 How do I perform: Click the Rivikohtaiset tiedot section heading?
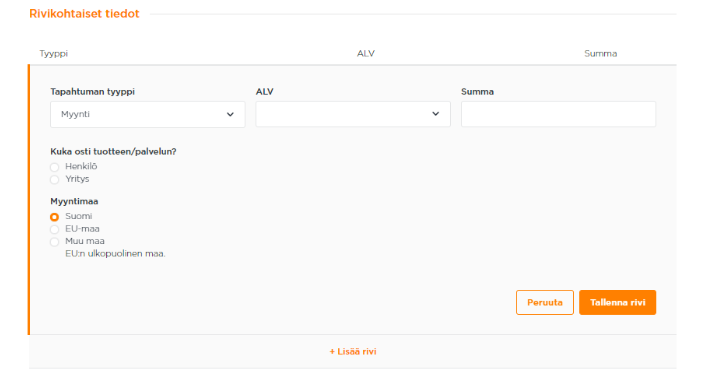84,14
